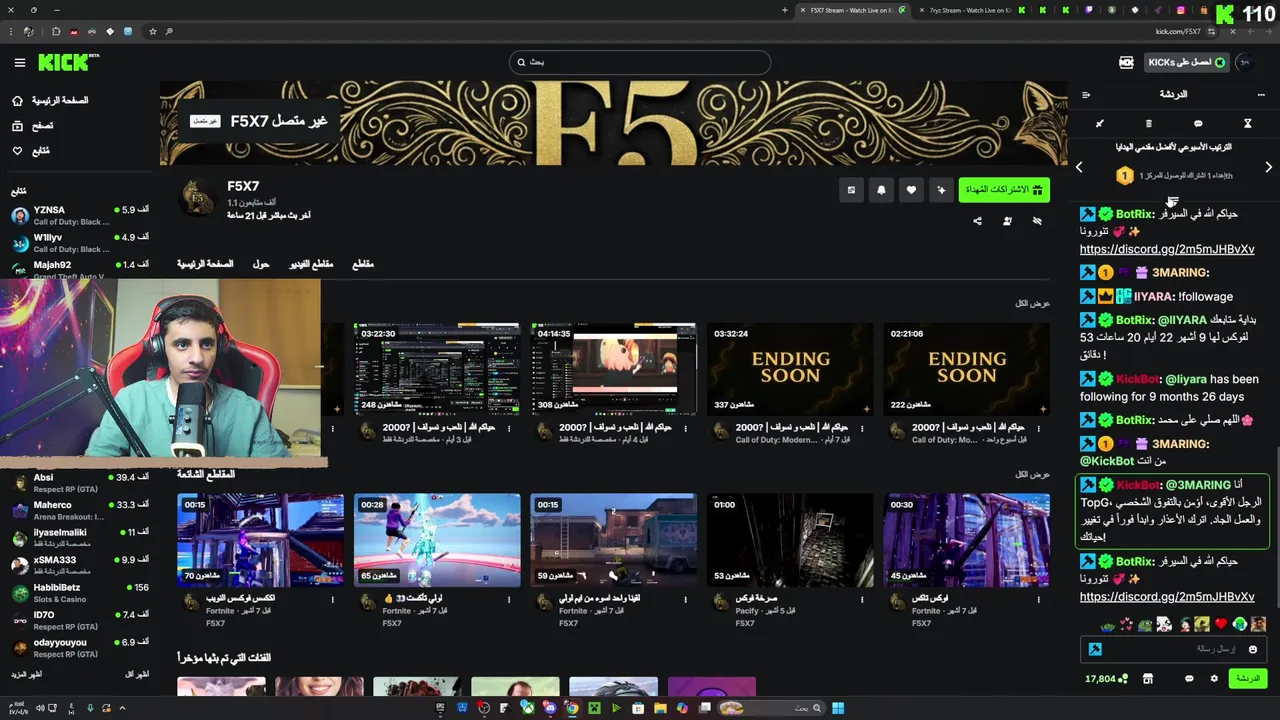The width and height of the screenshot is (1280, 720).
Task: Click the trash clear-chat icon
Action: coord(1149,124)
